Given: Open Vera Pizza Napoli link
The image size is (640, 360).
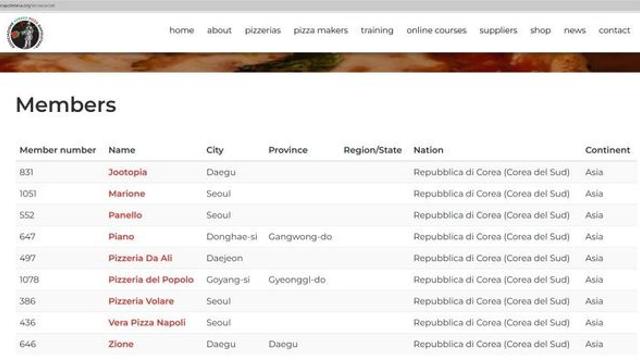Looking at the screenshot, I should [147, 323].
